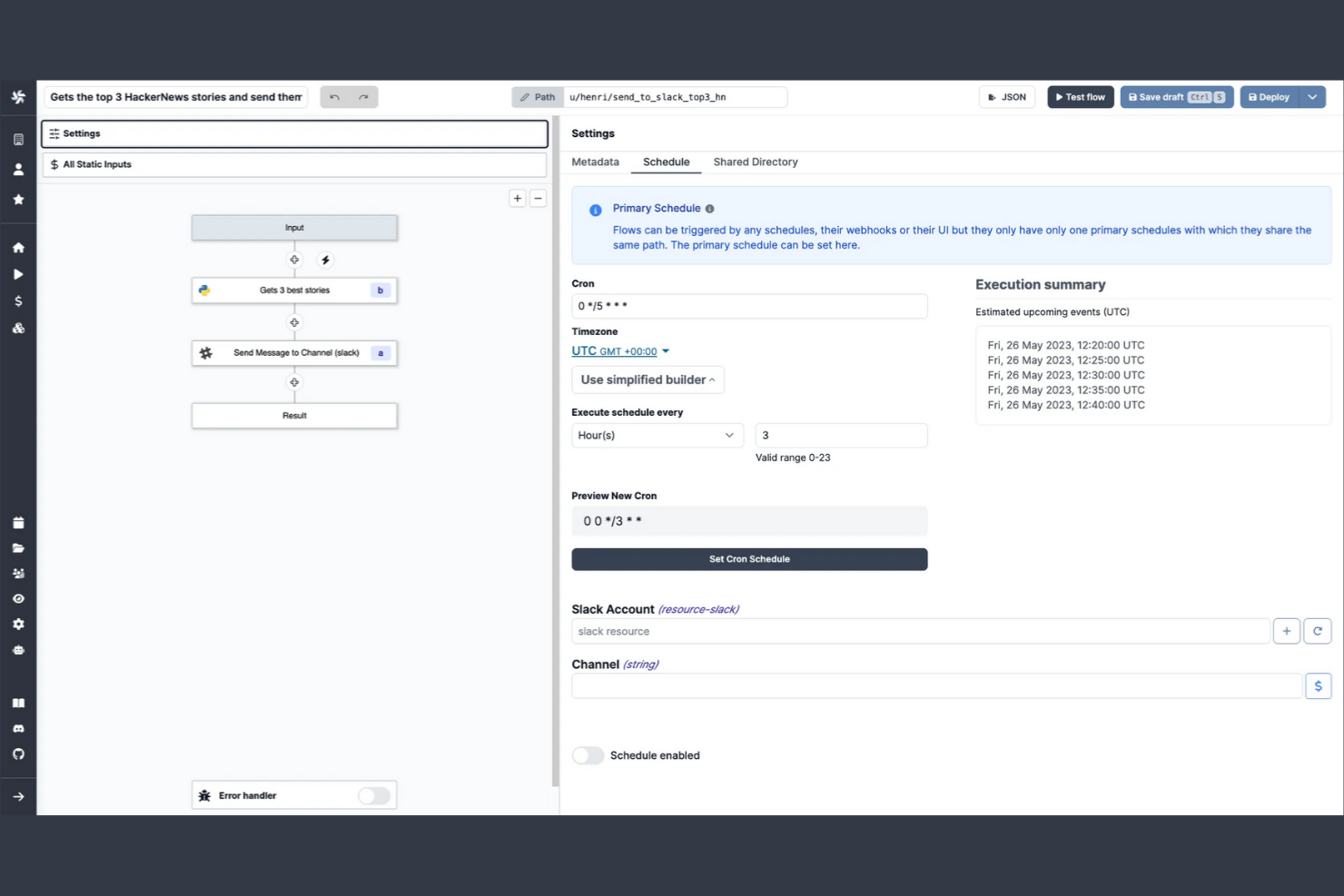
Task: Click the Test flow button
Action: point(1081,97)
